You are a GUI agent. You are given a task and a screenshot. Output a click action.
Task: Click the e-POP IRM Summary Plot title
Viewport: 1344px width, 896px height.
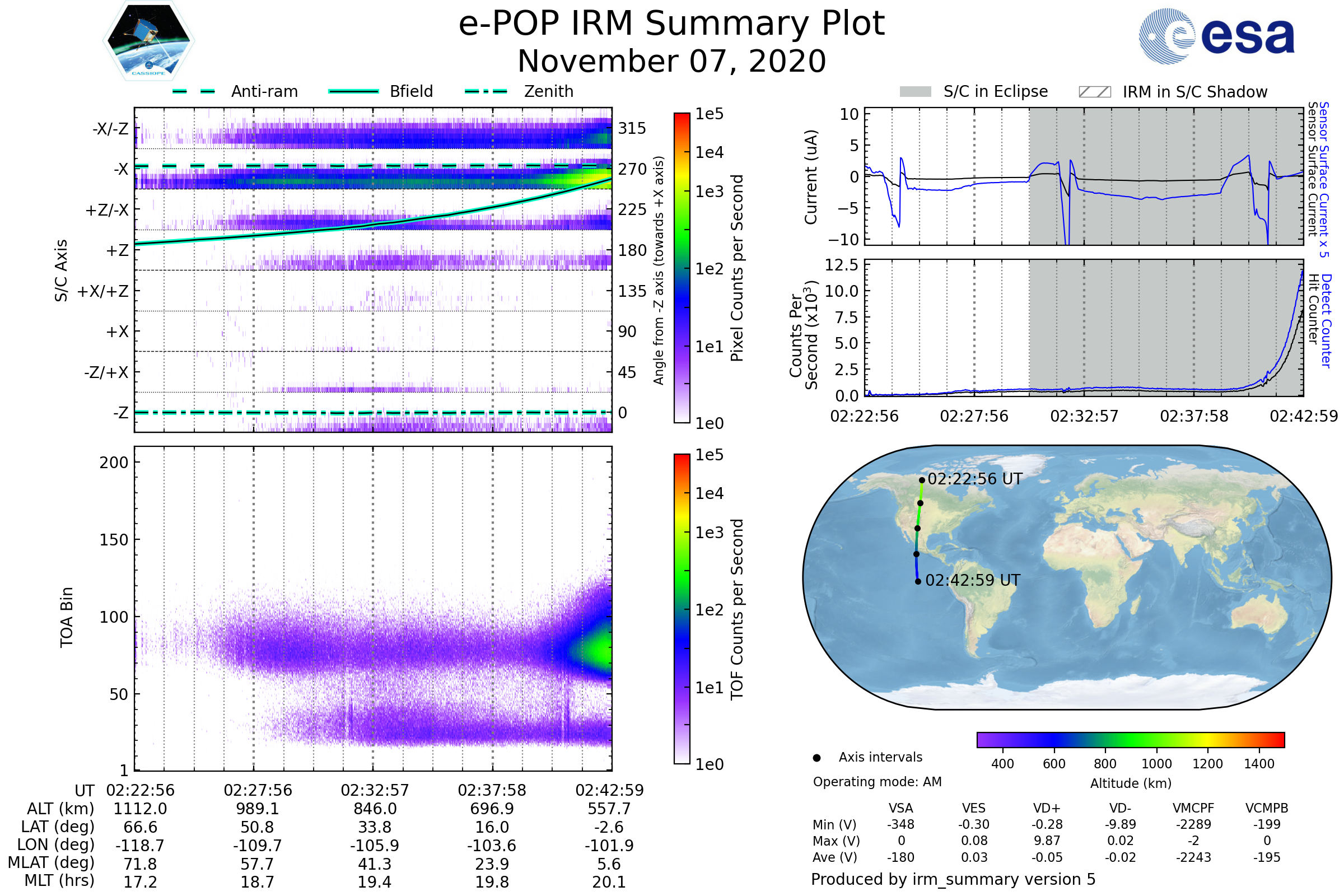tap(671, 24)
